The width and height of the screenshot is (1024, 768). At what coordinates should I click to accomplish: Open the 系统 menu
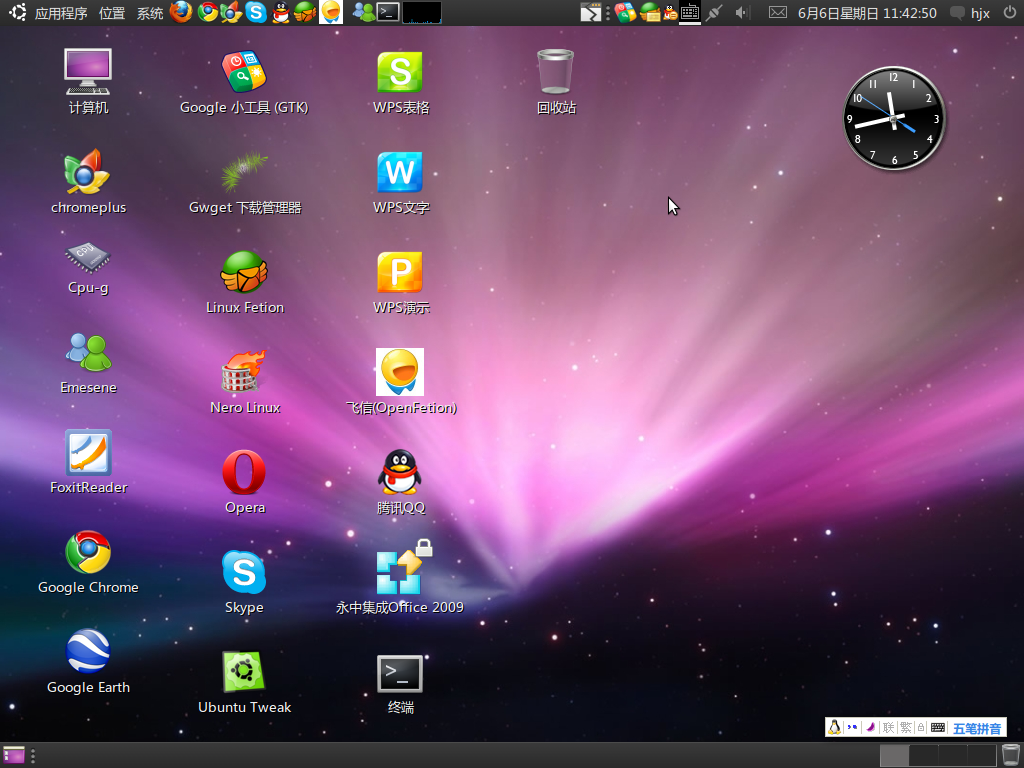[x=150, y=13]
